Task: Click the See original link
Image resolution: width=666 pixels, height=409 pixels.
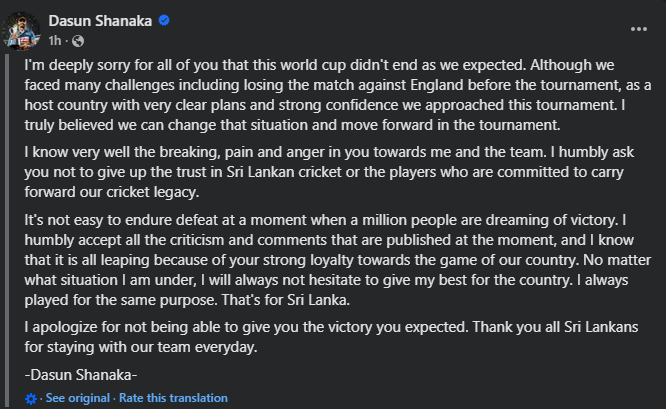Action: (x=78, y=398)
